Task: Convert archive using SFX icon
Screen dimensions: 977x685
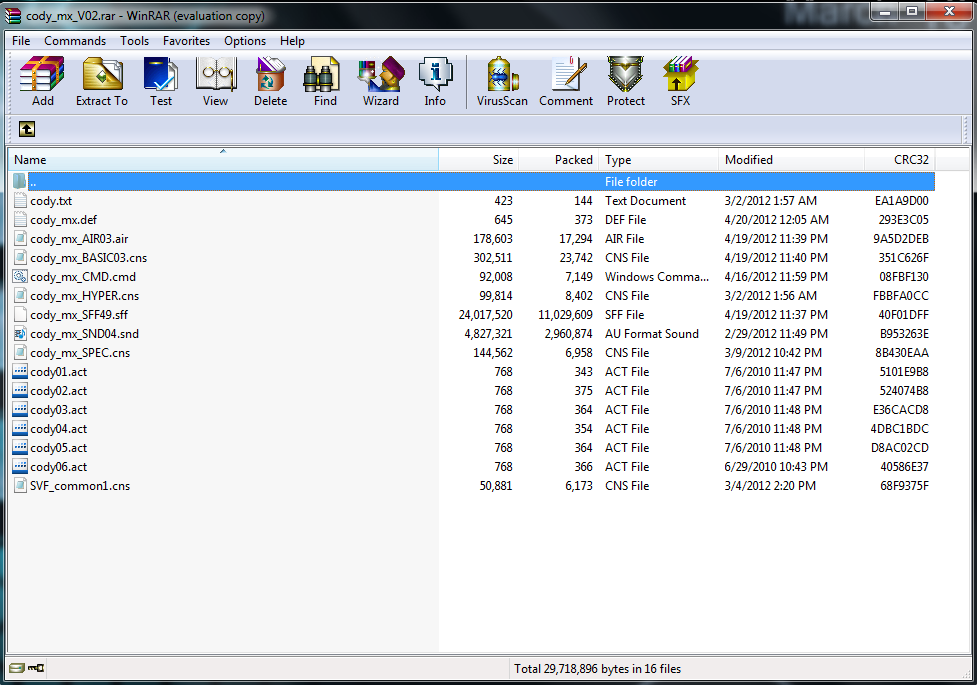Action: tap(680, 81)
